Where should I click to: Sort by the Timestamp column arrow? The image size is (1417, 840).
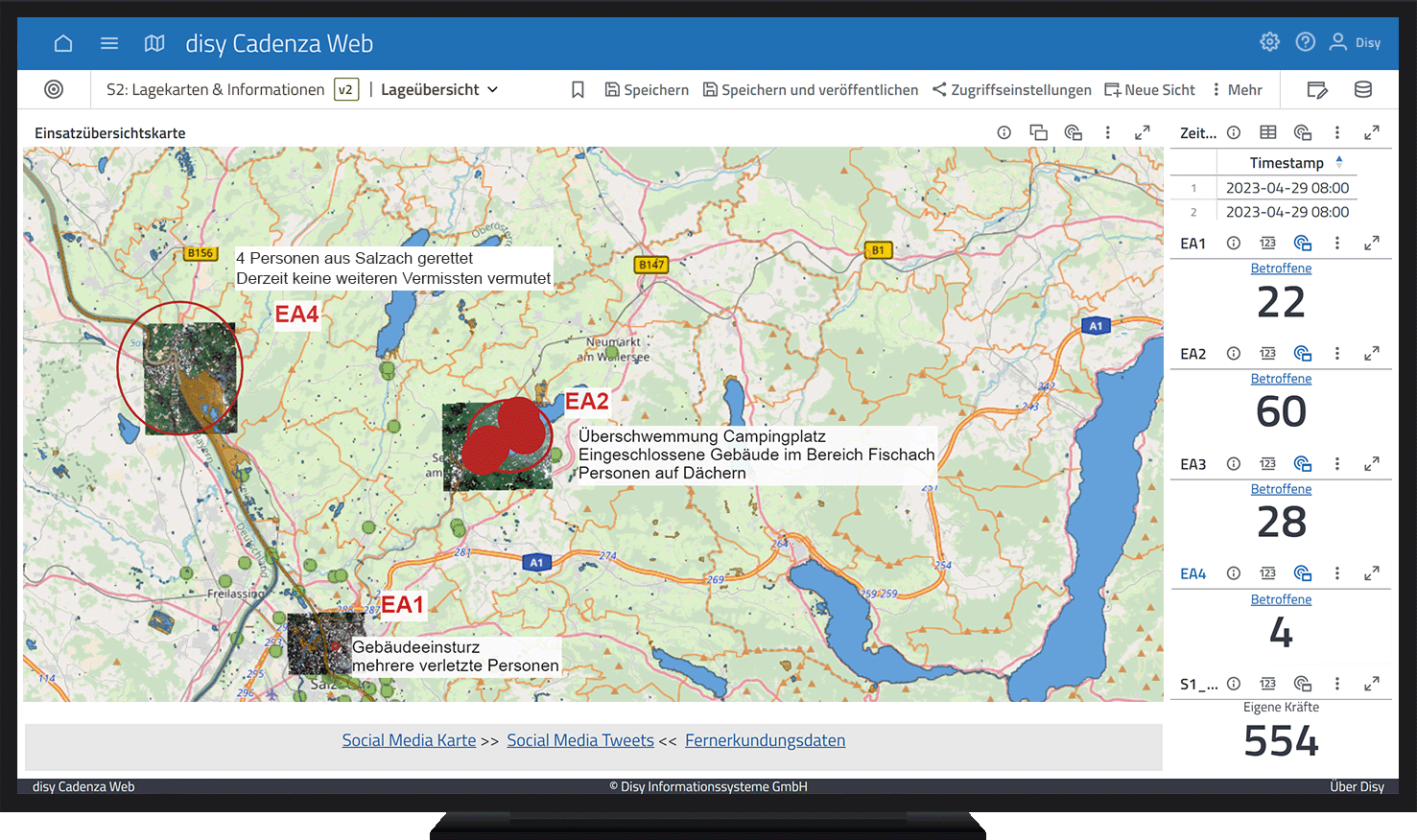[1339, 162]
